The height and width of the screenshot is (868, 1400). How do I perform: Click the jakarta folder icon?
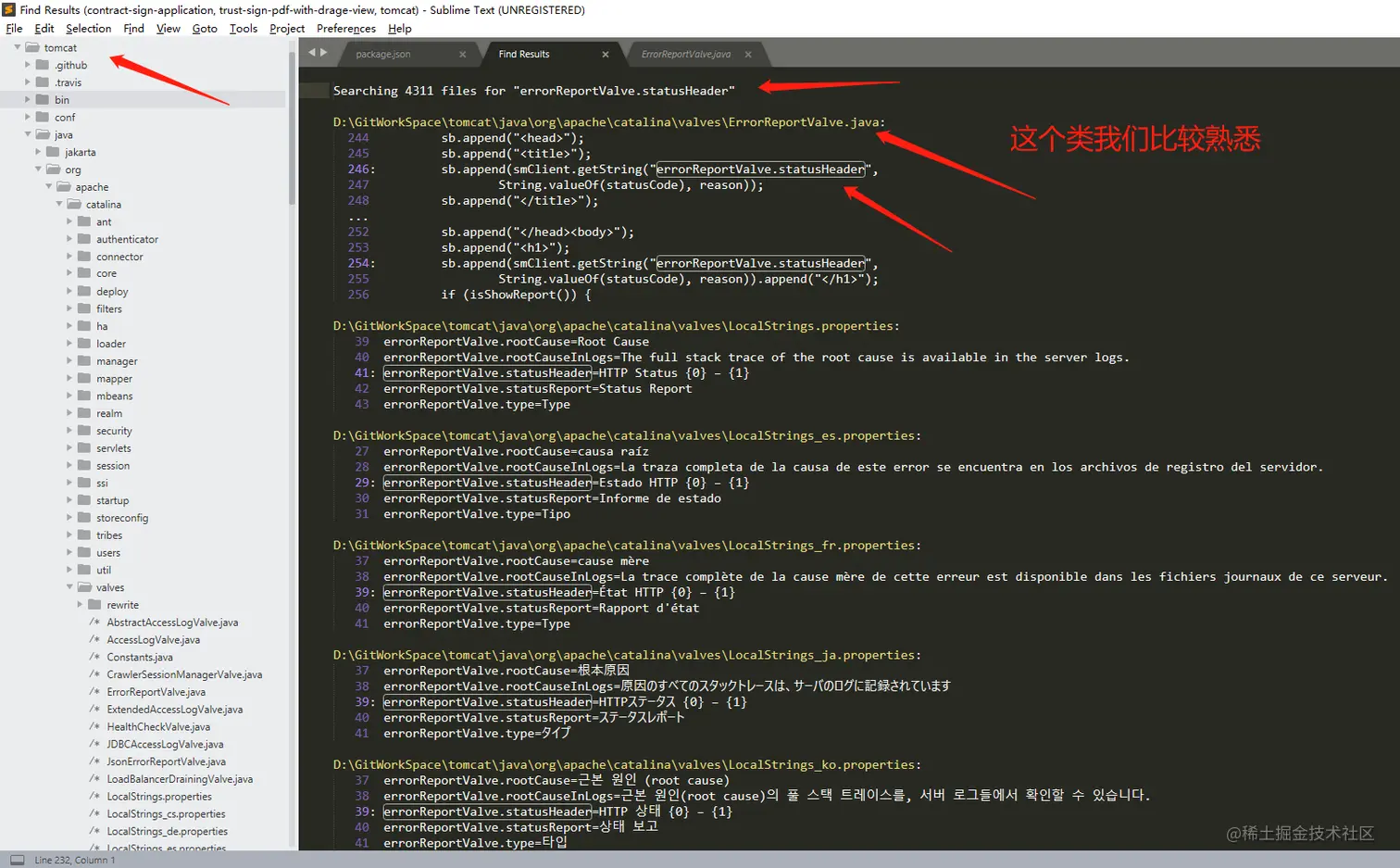point(53,152)
